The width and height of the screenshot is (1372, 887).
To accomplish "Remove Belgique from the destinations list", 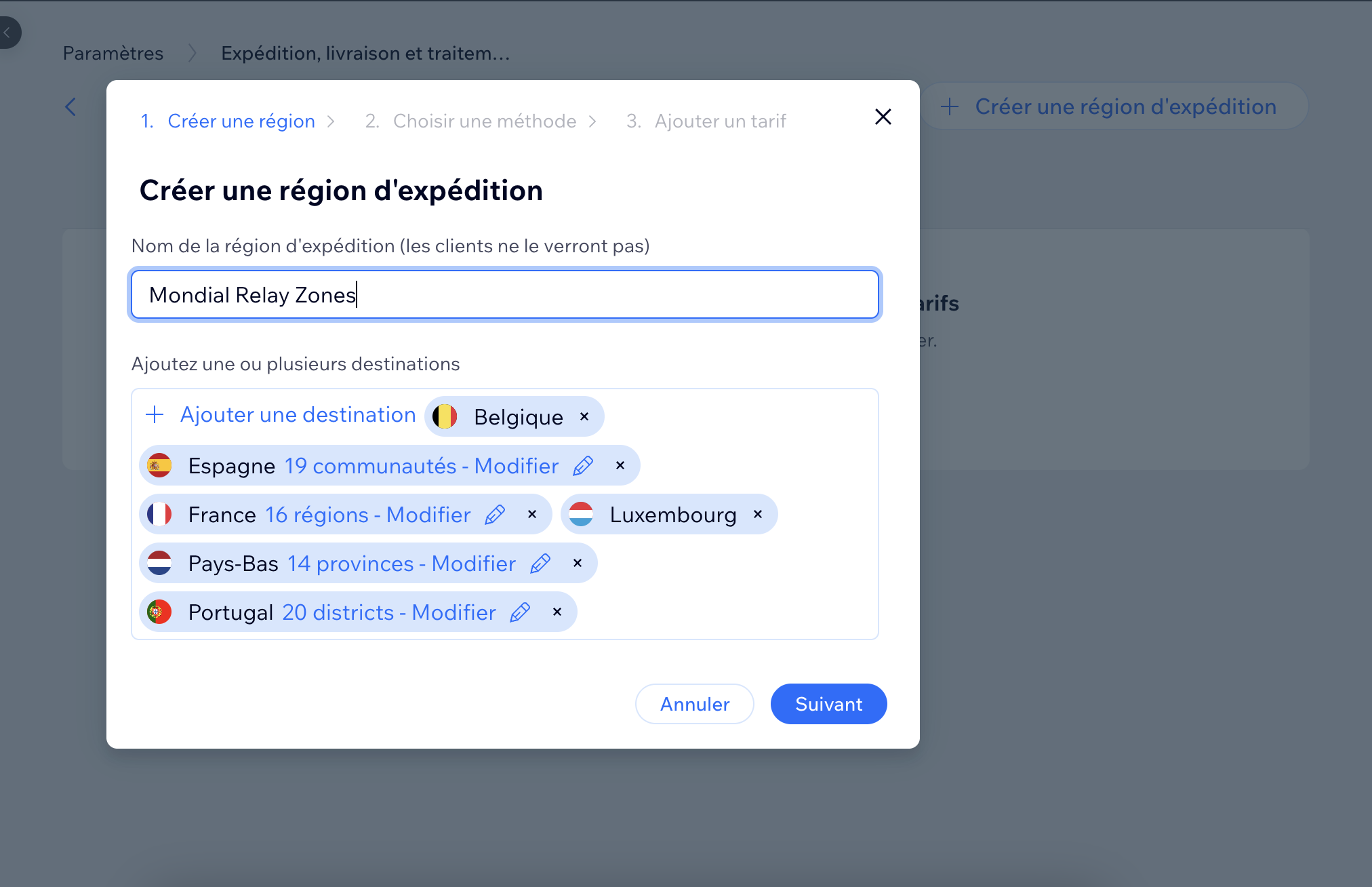I will pyautogui.click(x=584, y=416).
